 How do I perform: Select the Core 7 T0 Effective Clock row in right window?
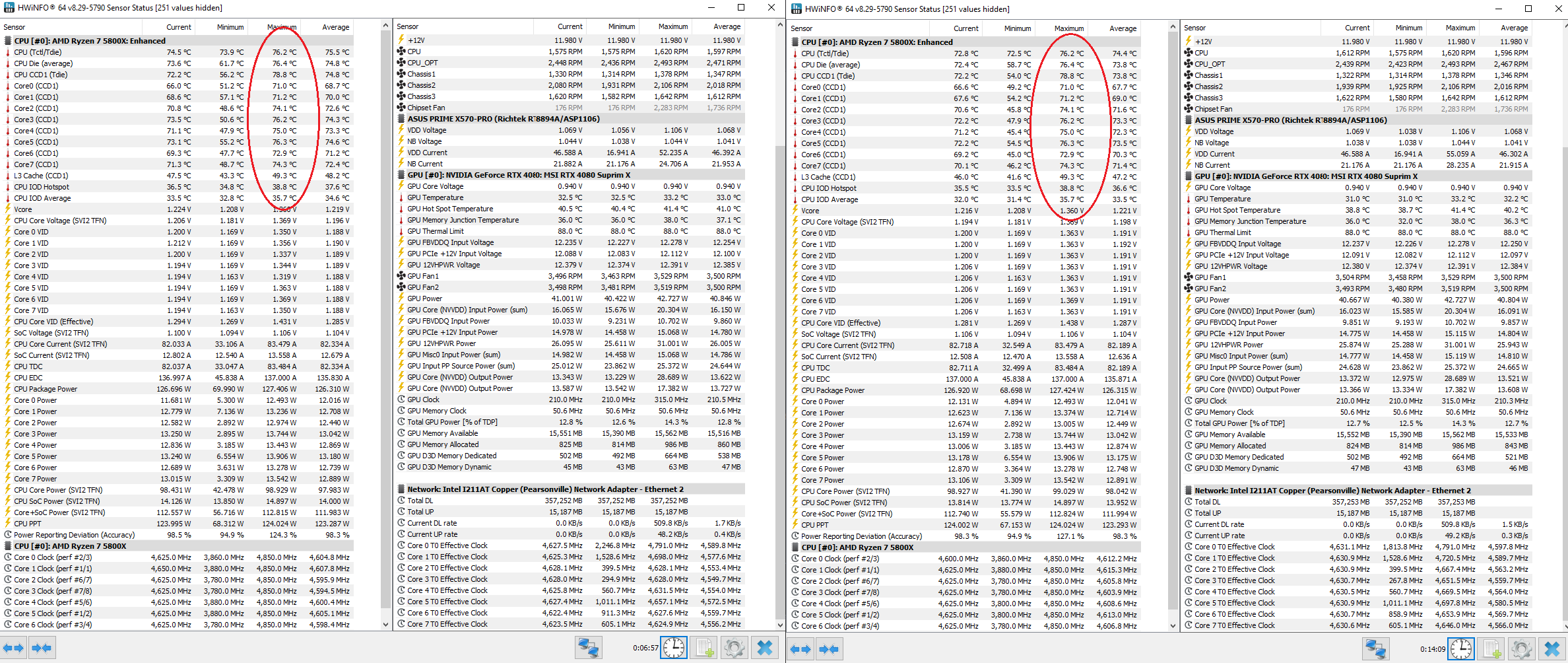coord(1357,625)
